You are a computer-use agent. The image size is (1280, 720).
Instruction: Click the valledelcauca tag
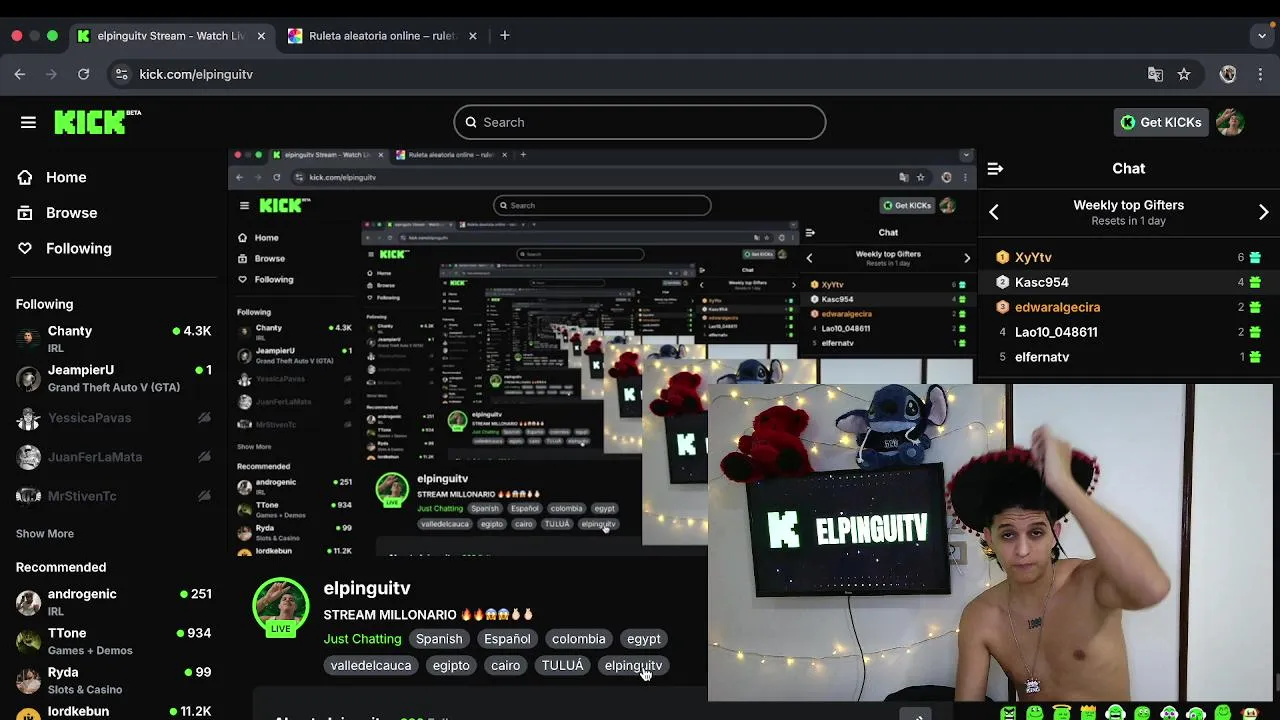[x=371, y=665]
